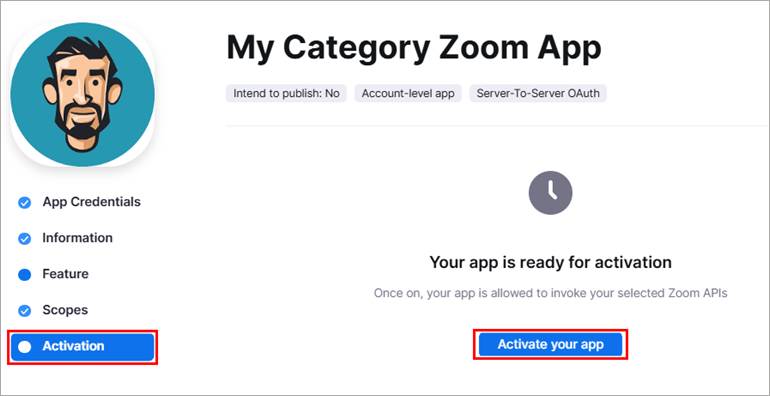Select the Activation sidebar item
770x396 pixels.
[x=82, y=347]
